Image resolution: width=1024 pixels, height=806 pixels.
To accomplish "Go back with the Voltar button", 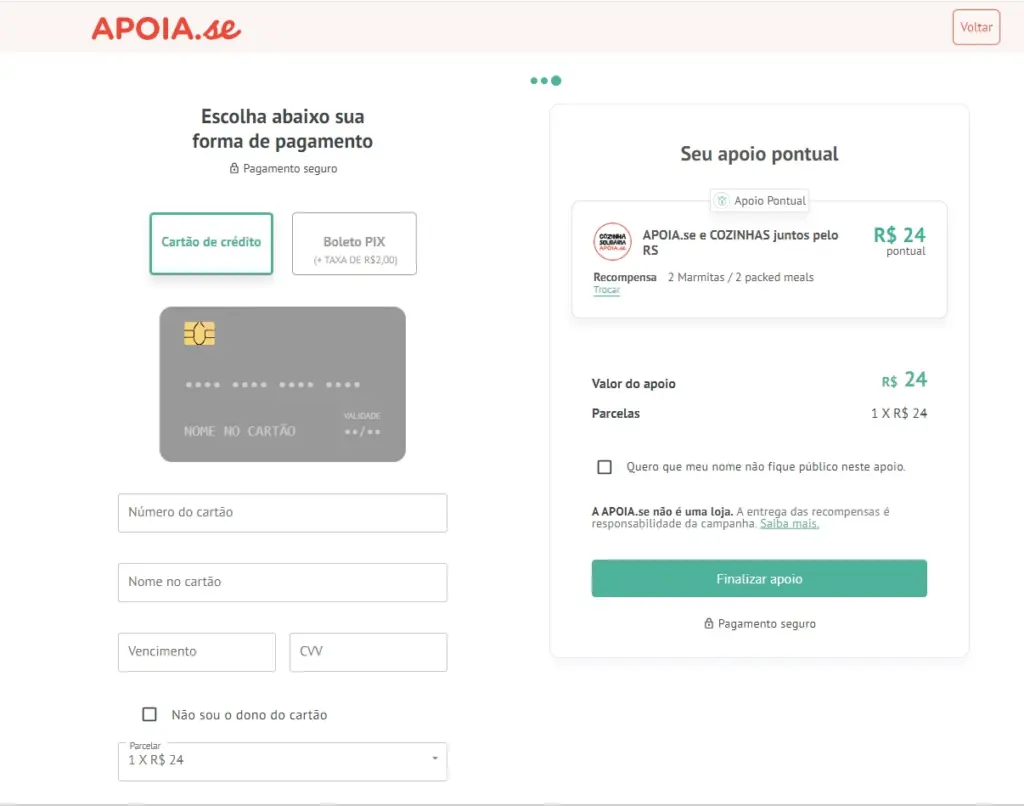I will point(976,27).
